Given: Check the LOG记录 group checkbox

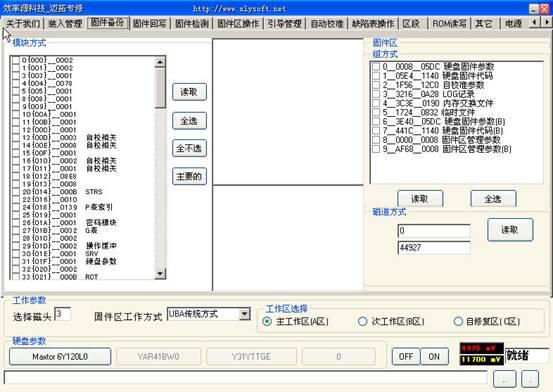Looking at the screenshot, I should [376, 94].
